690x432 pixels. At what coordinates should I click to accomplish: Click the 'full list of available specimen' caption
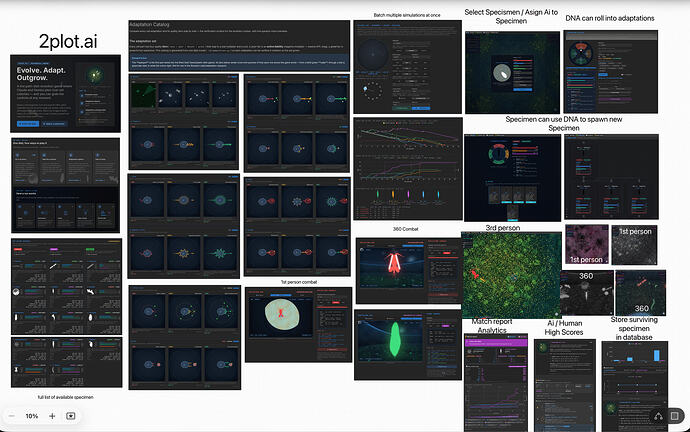65,397
